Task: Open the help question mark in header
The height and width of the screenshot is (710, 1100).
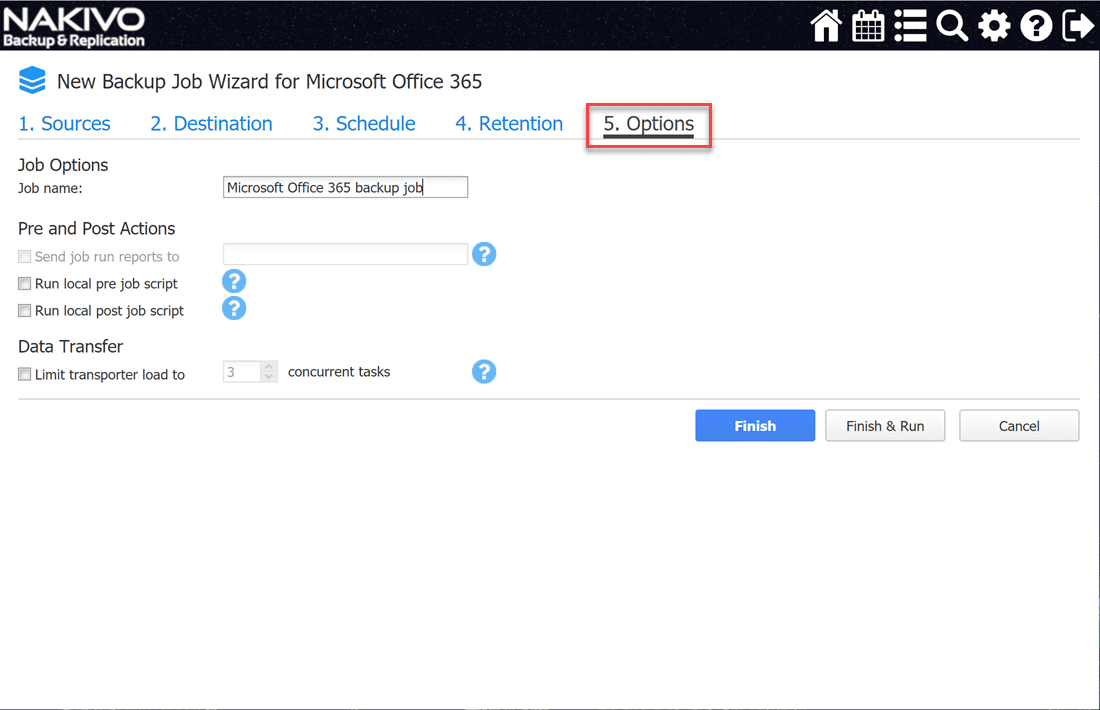Action: click(1036, 26)
